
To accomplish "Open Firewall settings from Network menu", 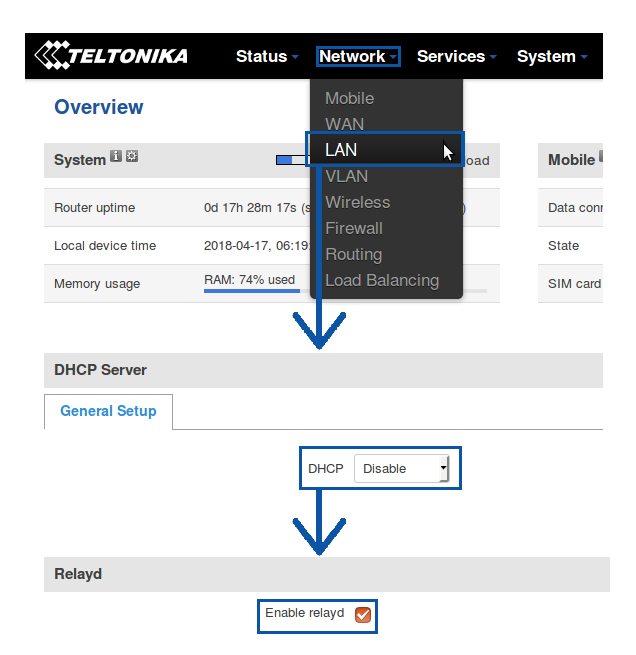I will 353,228.
